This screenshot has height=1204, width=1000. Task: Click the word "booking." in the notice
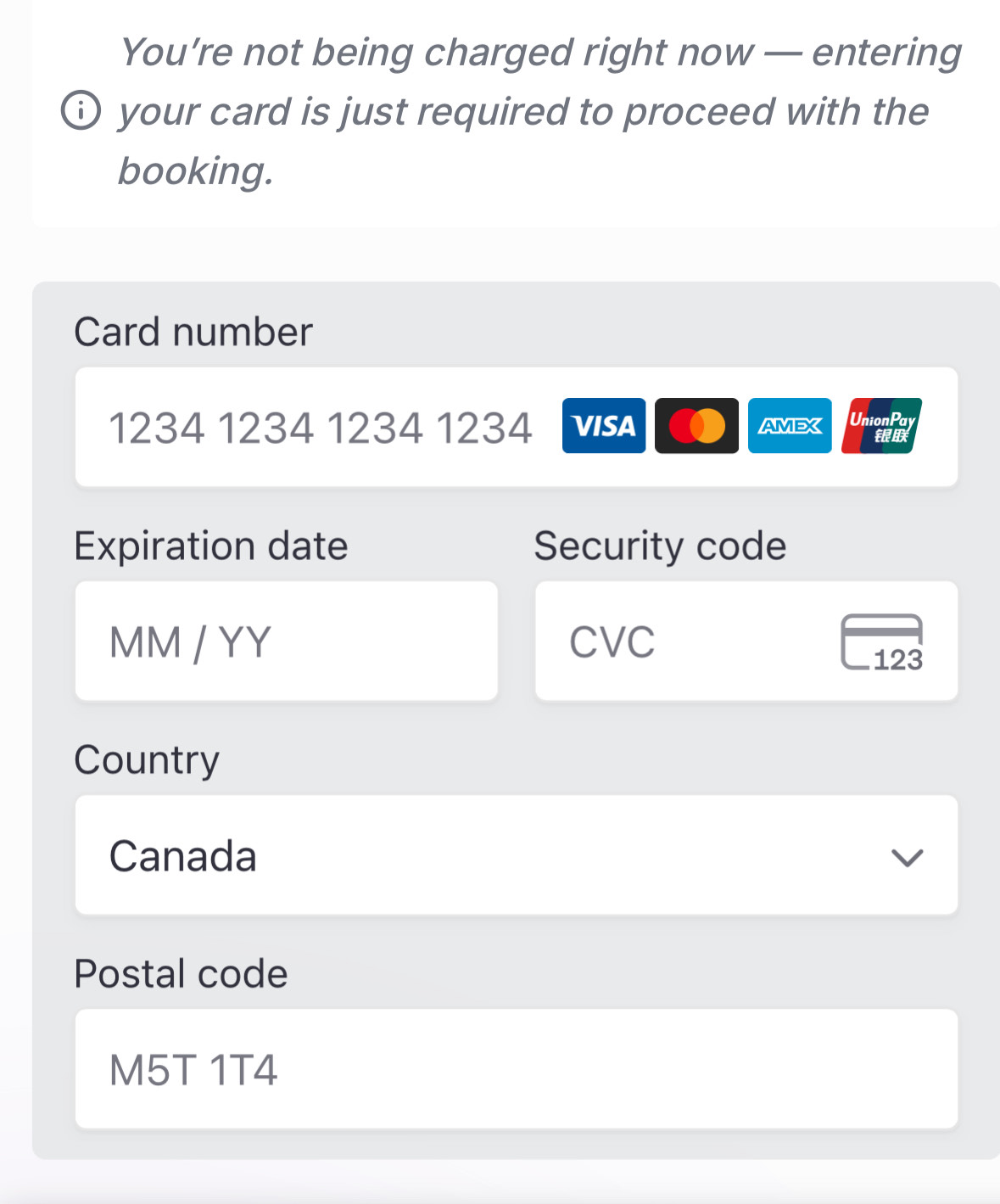pyautogui.click(x=196, y=171)
